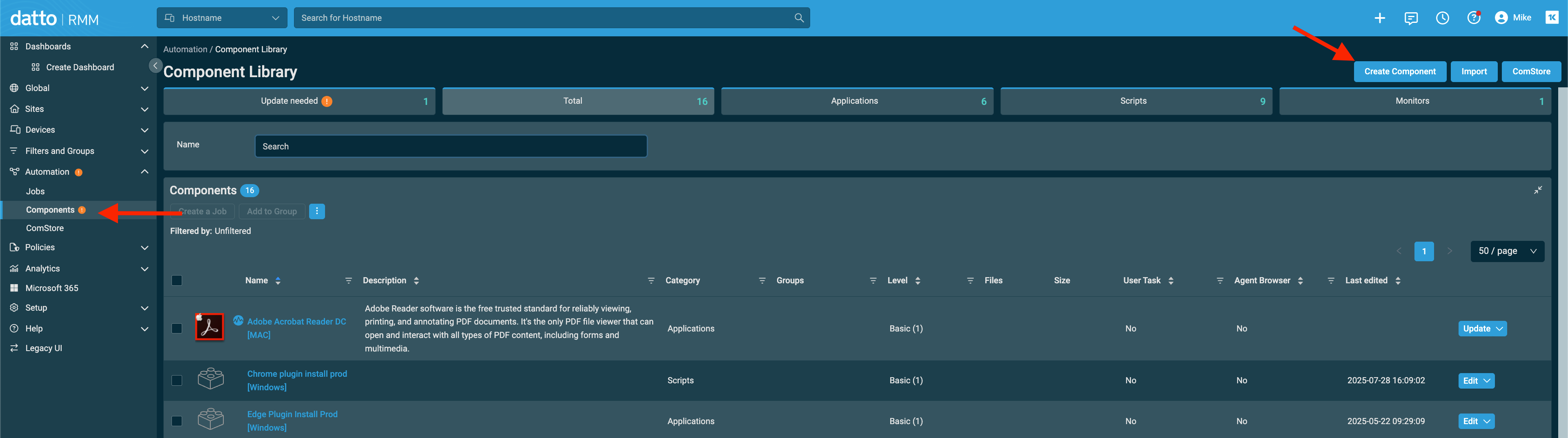Check the Adobe Acrobat Reader DC row checkbox
Screen dimensions: 1568x438
click(x=176, y=329)
